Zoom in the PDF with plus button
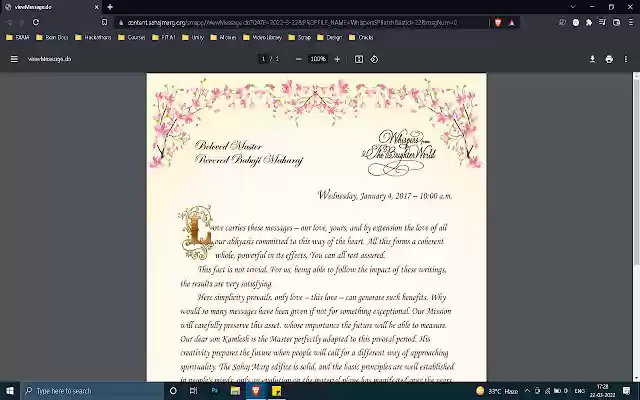The image size is (640, 400). 337,59
